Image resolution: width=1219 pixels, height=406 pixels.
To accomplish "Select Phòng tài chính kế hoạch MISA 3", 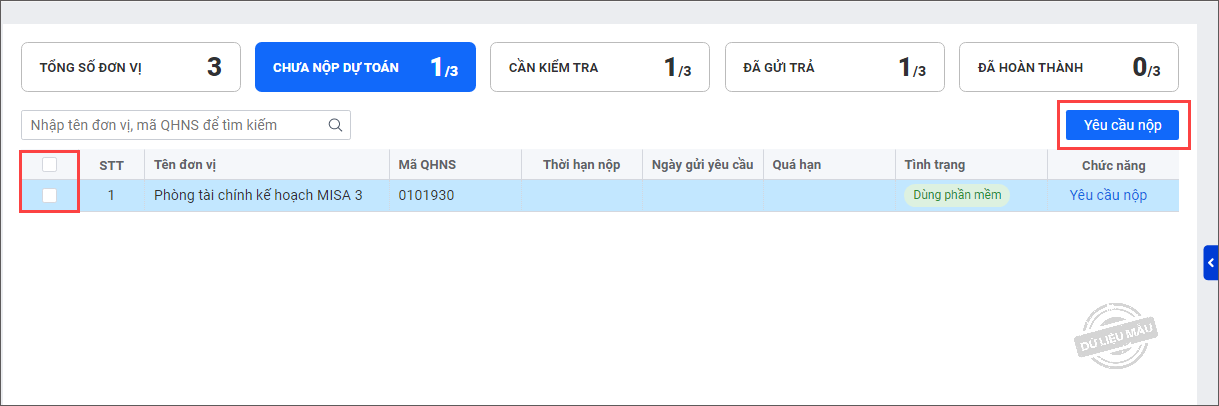I will click(258, 195).
